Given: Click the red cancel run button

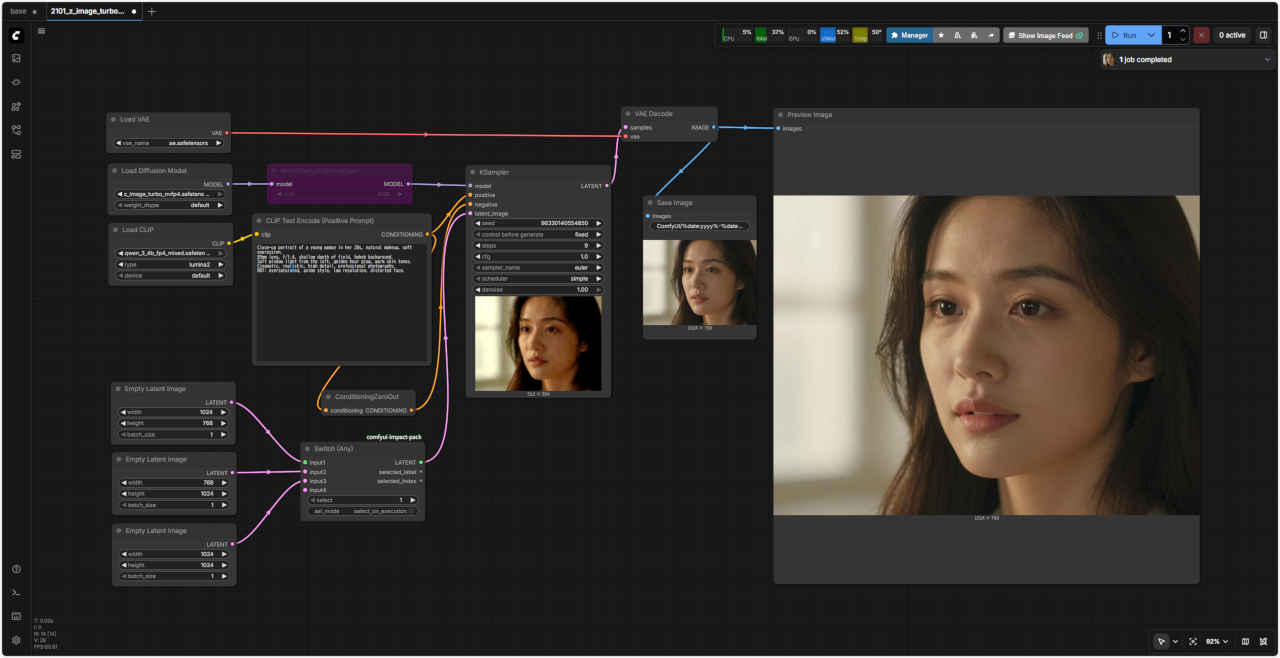Looking at the screenshot, I should click(x=1201, y=35).
